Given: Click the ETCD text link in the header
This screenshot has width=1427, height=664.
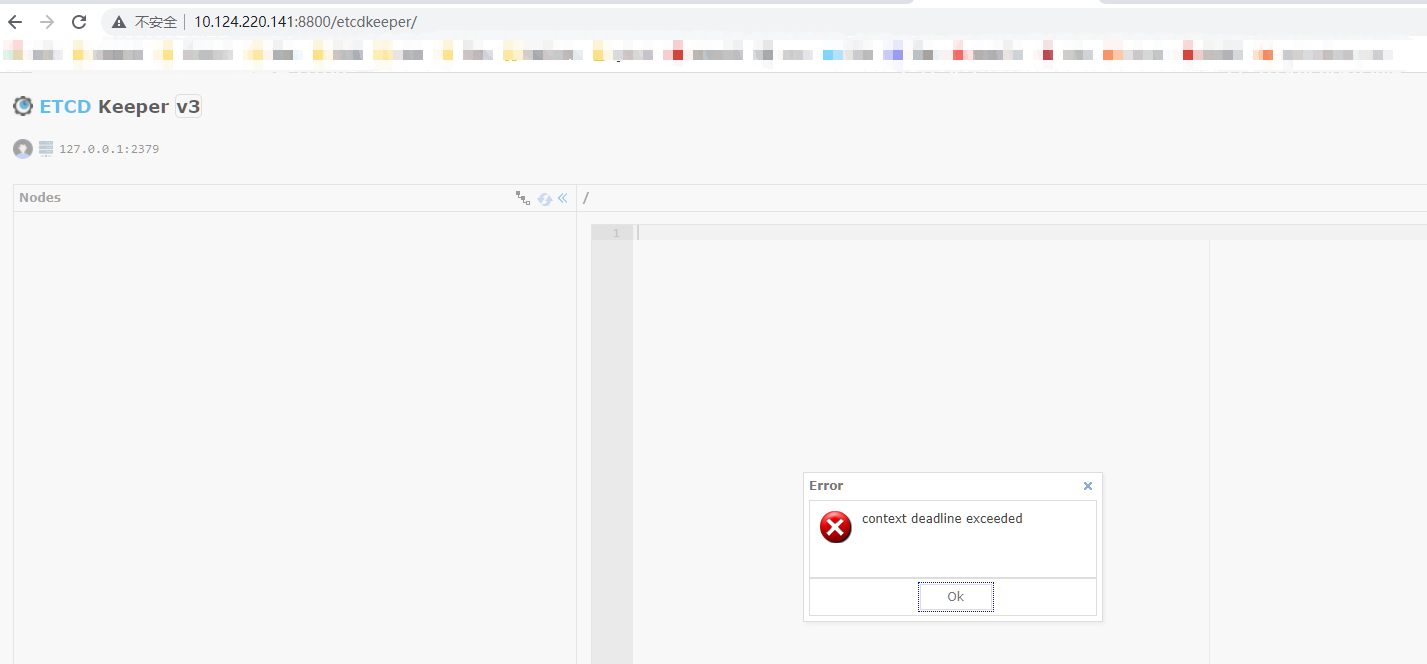Looking at the screenshot, I should coord(65,105).
